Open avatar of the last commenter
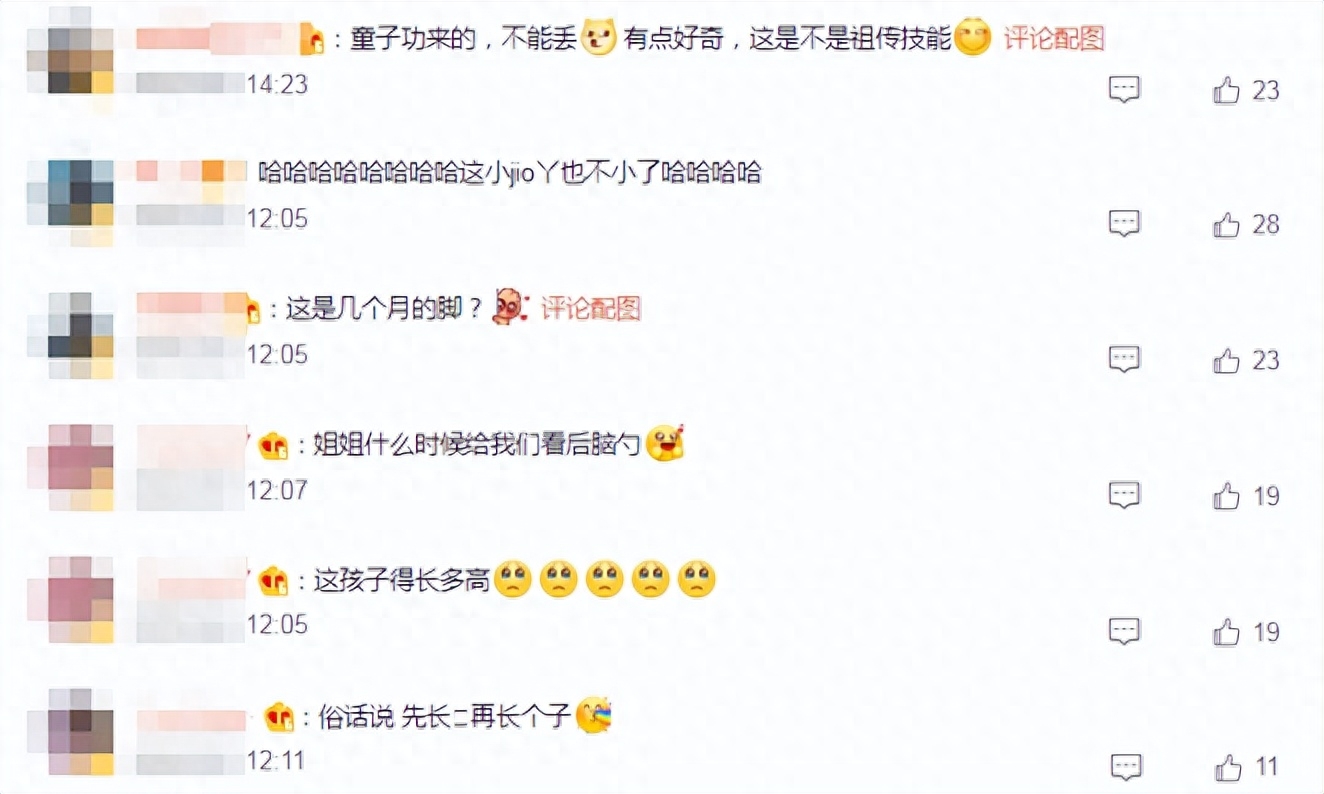The width and height of the screenshot is (1324, 794). [70, 732]
